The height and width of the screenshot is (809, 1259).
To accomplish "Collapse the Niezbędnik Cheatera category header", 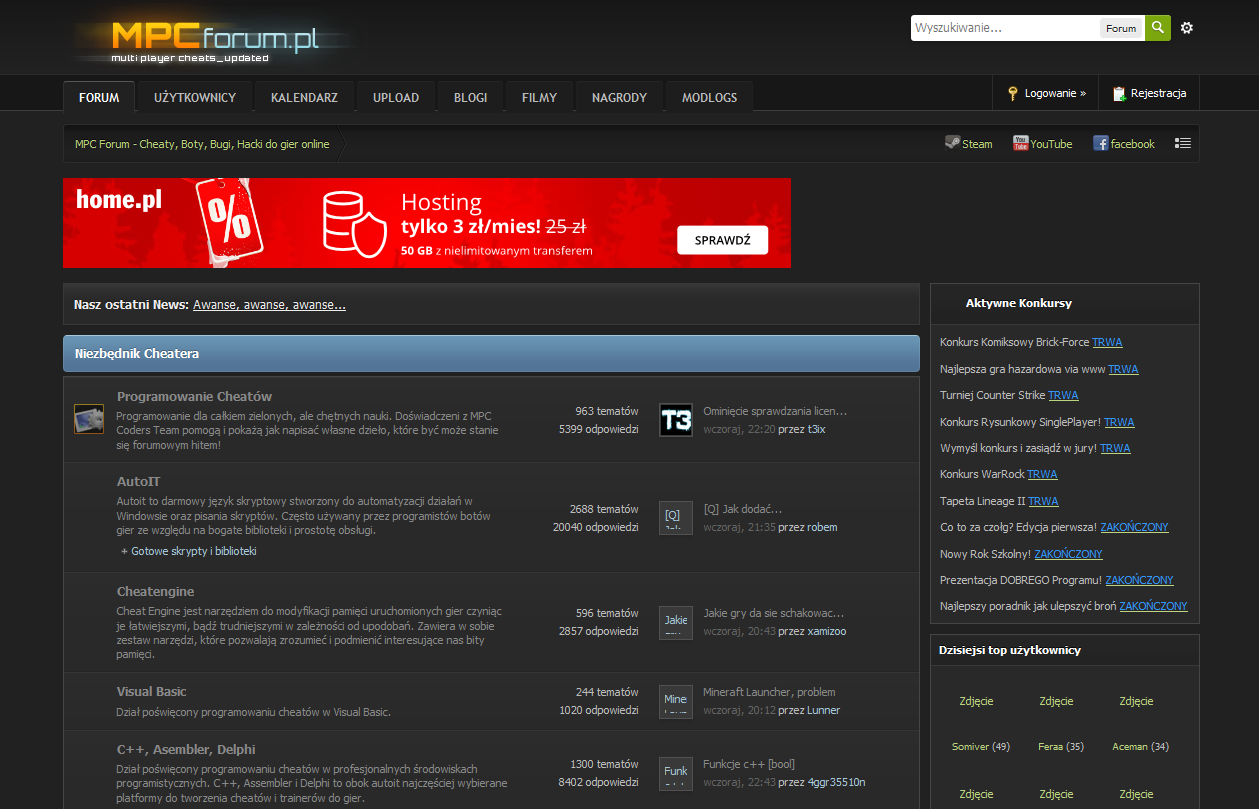I will (x=491, y=354).
